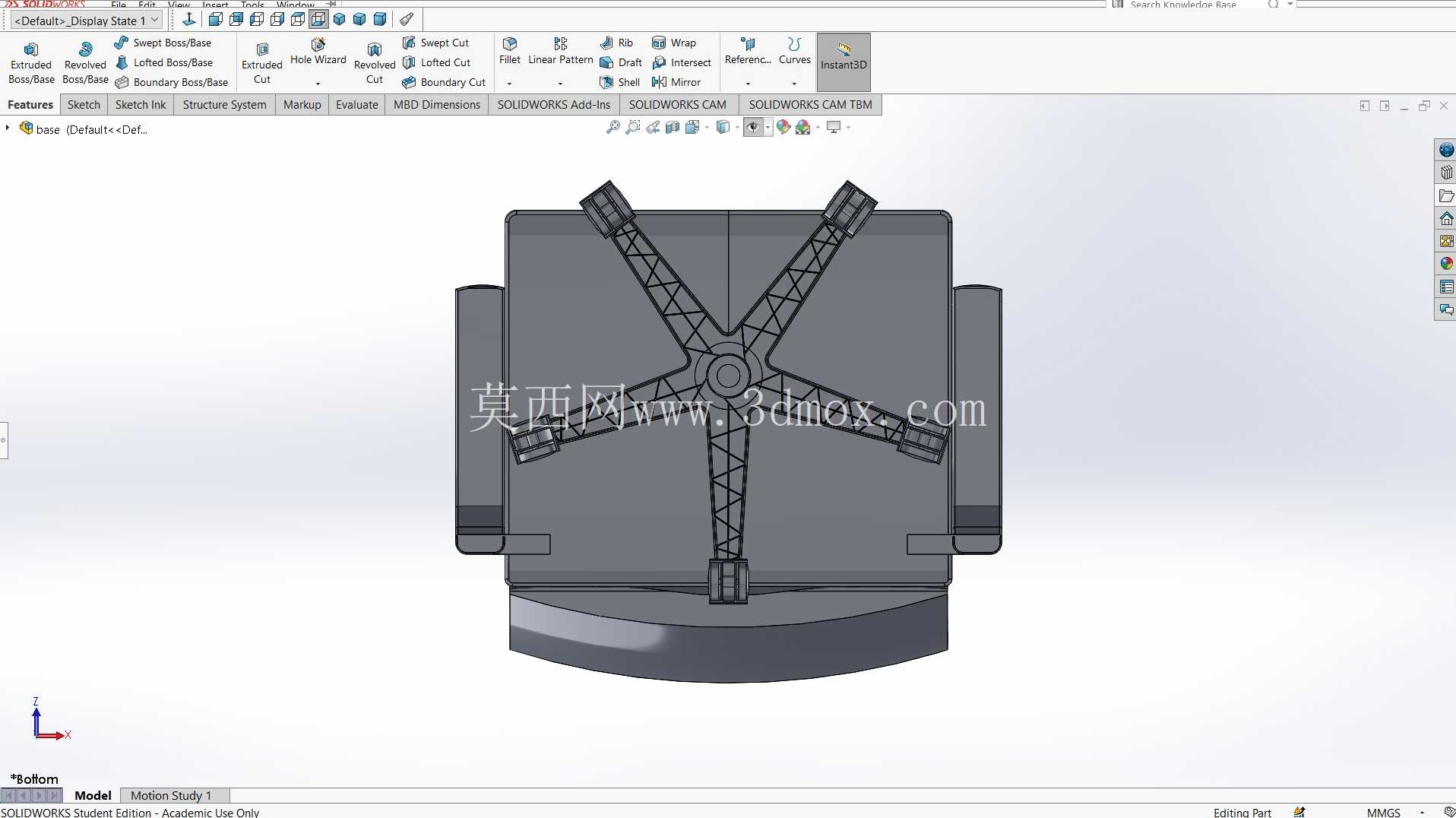The width and height of the screenshot is (1456, 818).
Task: Expand the base part tree node
Action: (x=8, y=128)
